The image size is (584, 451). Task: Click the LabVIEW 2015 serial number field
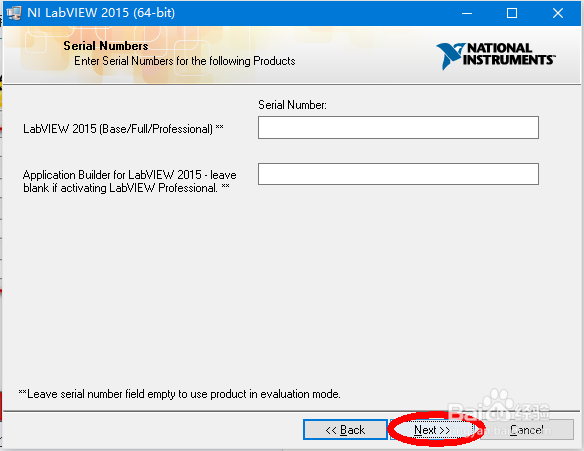click(x=398, y=127)
